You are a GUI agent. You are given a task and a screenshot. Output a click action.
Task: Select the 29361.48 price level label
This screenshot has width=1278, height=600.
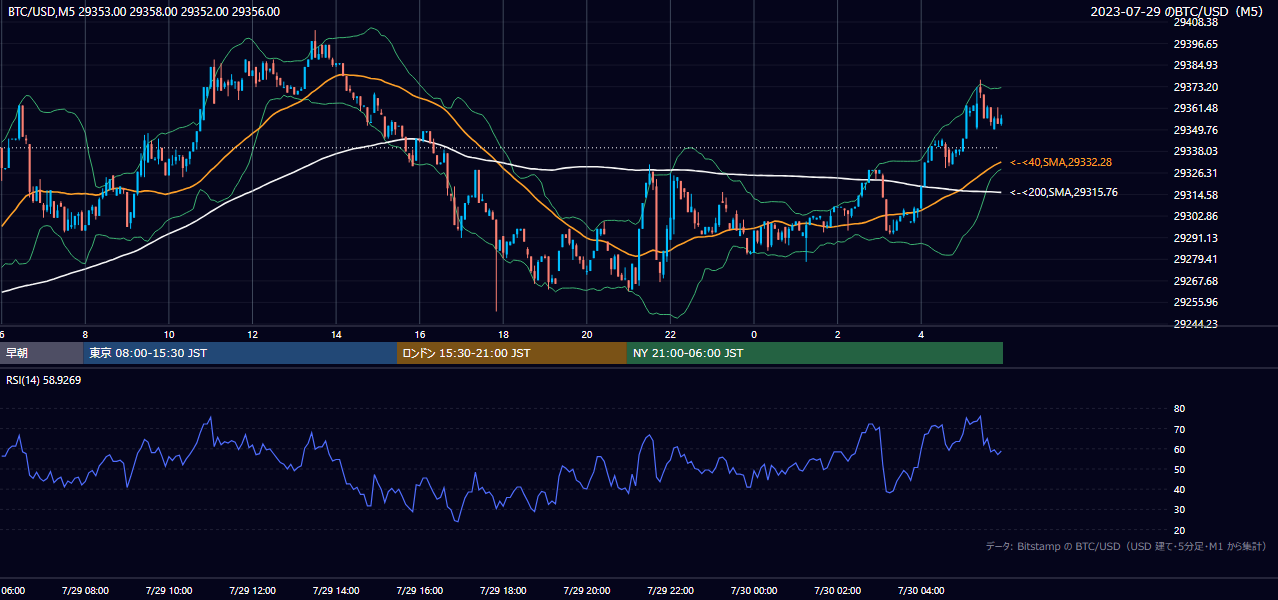(1196, 108)
